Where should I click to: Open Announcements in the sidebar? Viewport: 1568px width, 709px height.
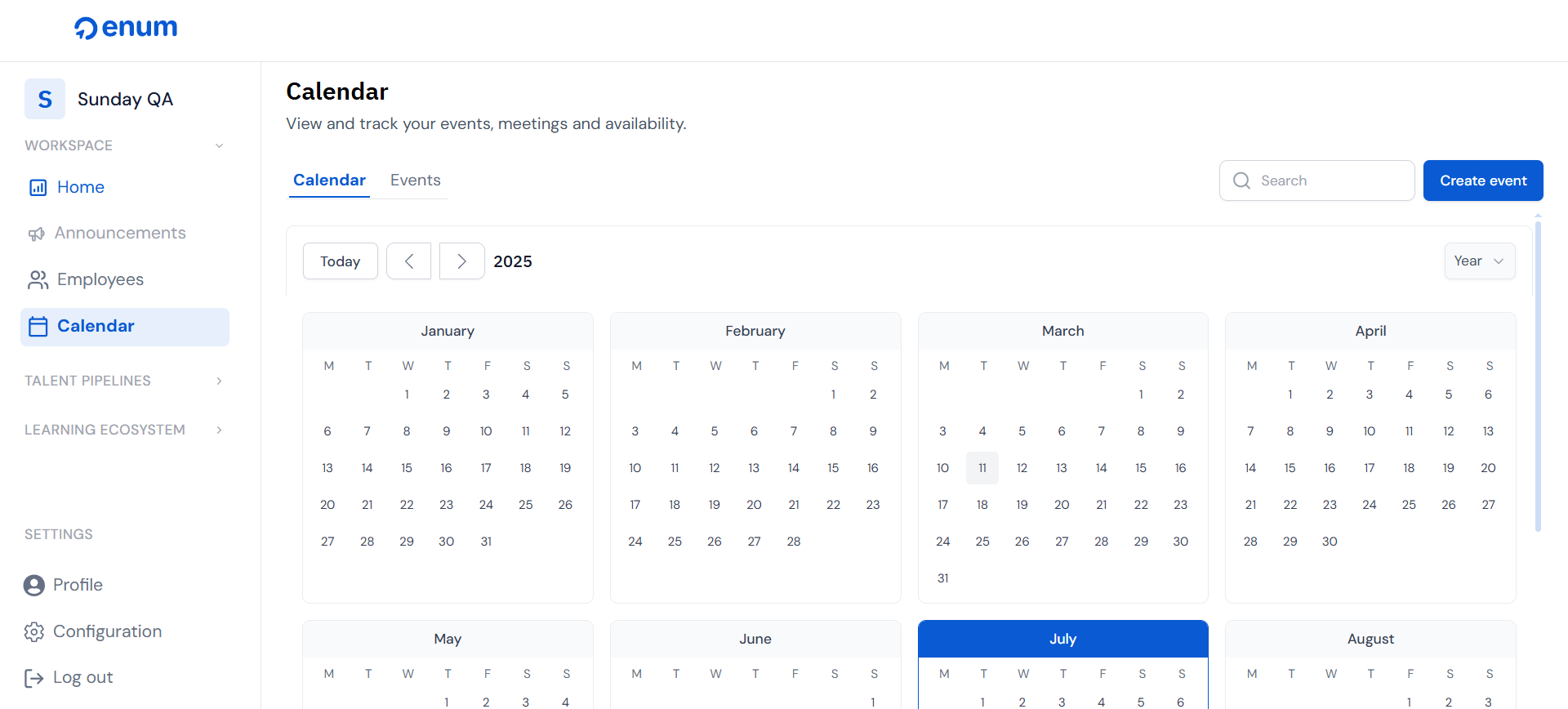(x=125, y=234)
